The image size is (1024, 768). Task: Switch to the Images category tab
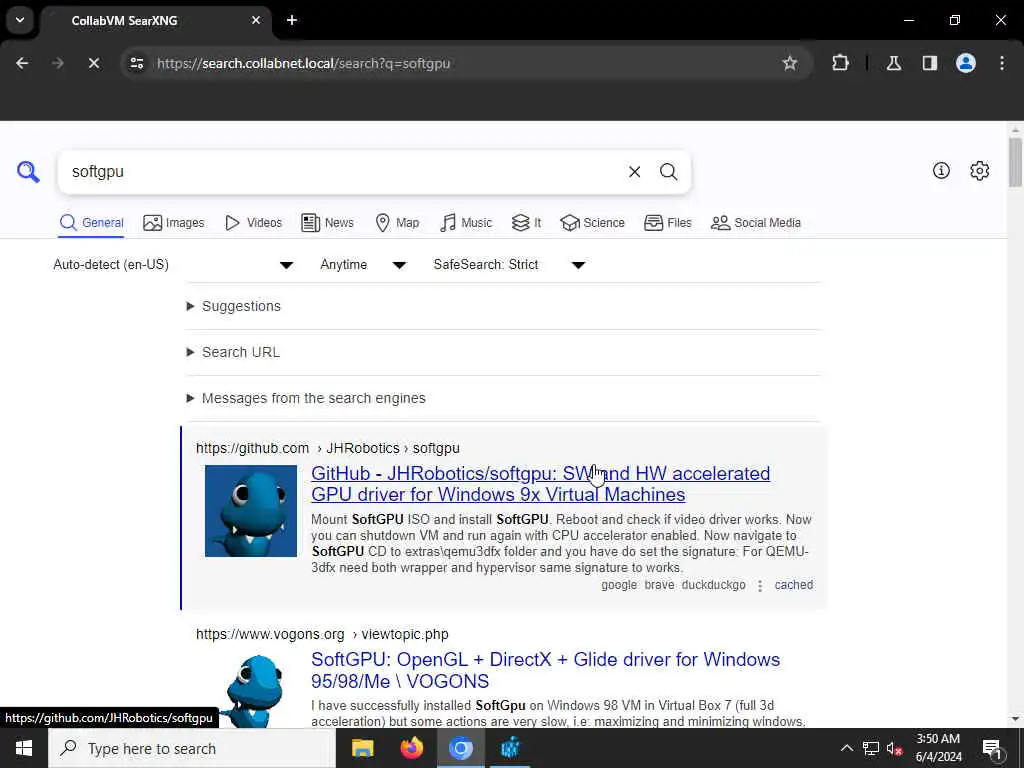tap(174, 223)
